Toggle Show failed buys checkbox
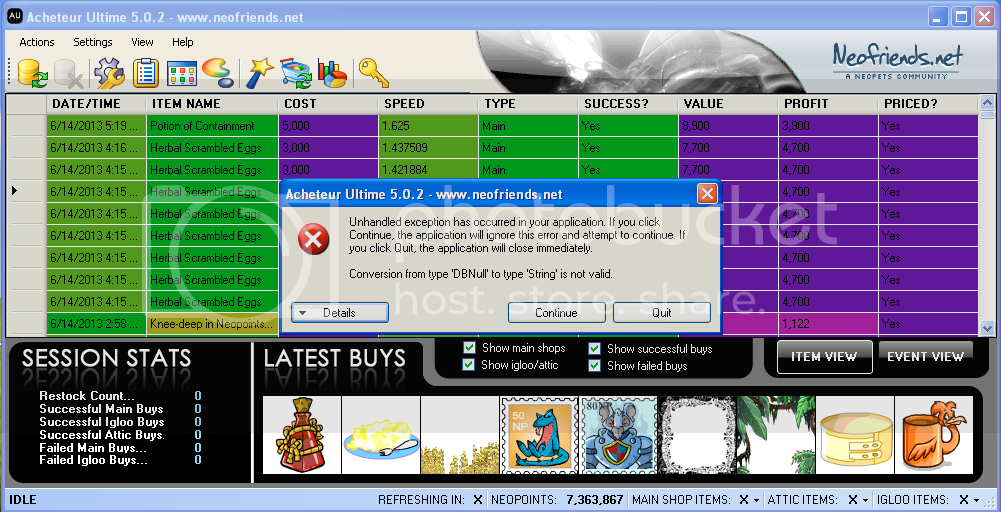The width and height of the screenshot is (1001, 512). [x=595, y=366]
